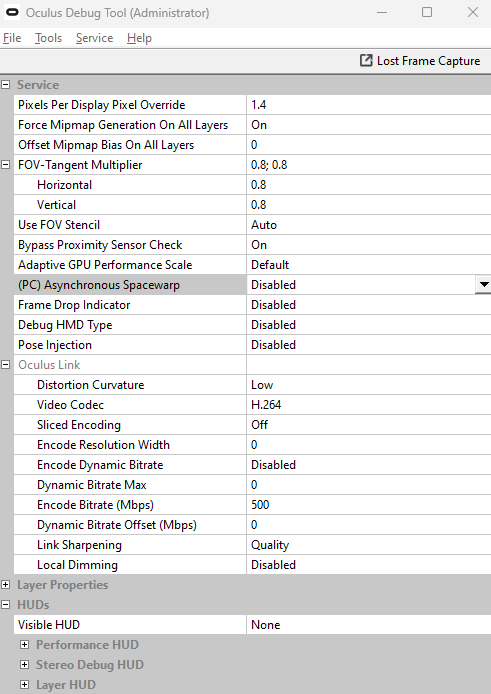Open the Tools menu
This screenshot has height=694, width=491.
48,38
